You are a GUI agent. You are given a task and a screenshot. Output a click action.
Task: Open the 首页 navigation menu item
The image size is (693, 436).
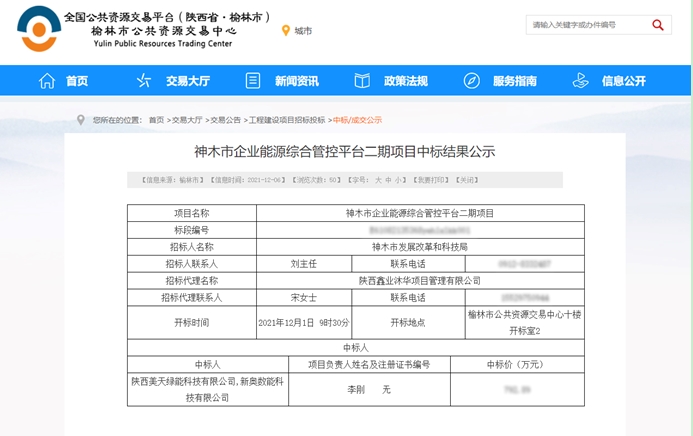pyautogui.click(x=77, y=81)
